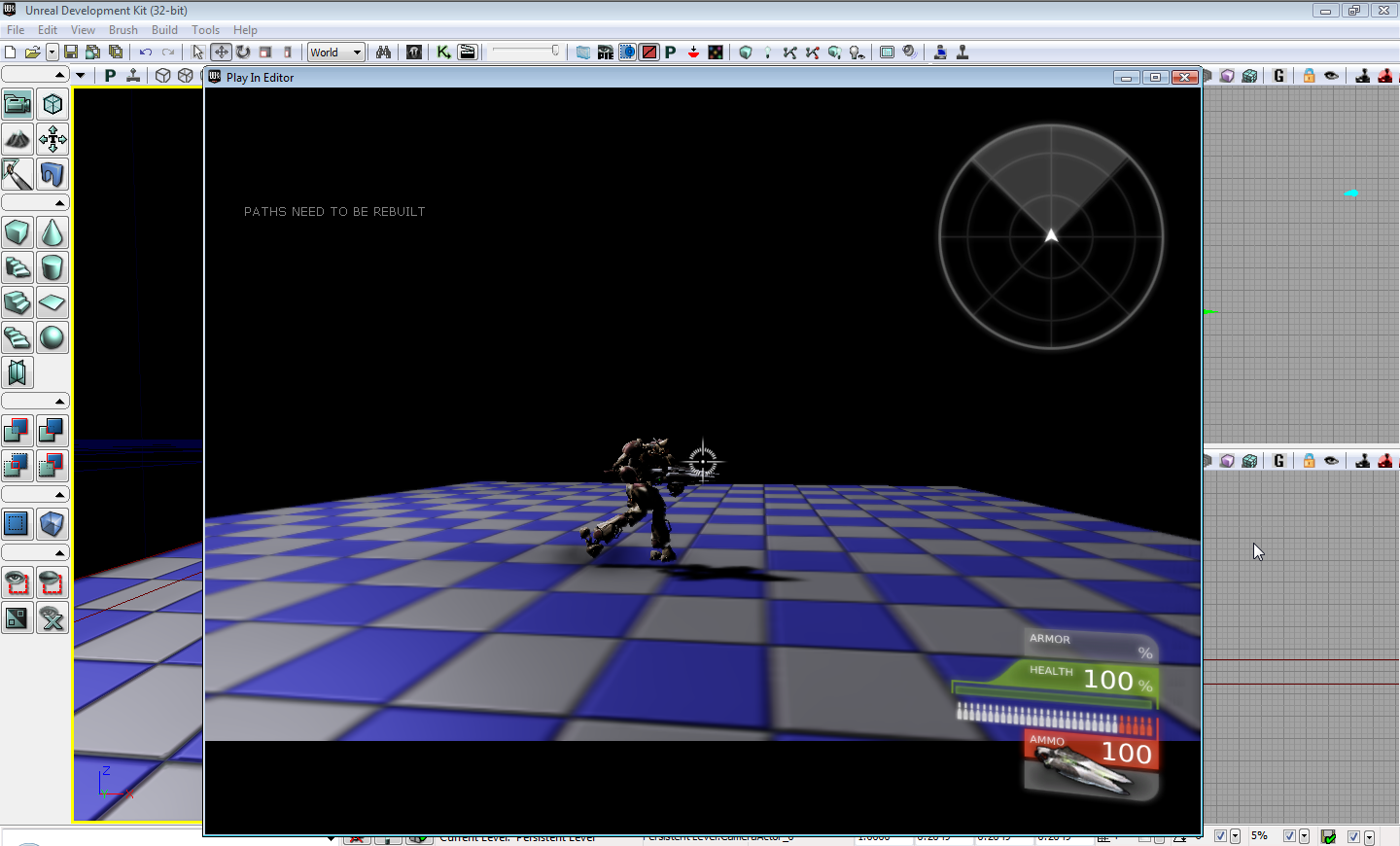Click the Show All Actors crossed-tools icon

coord(52,617)
